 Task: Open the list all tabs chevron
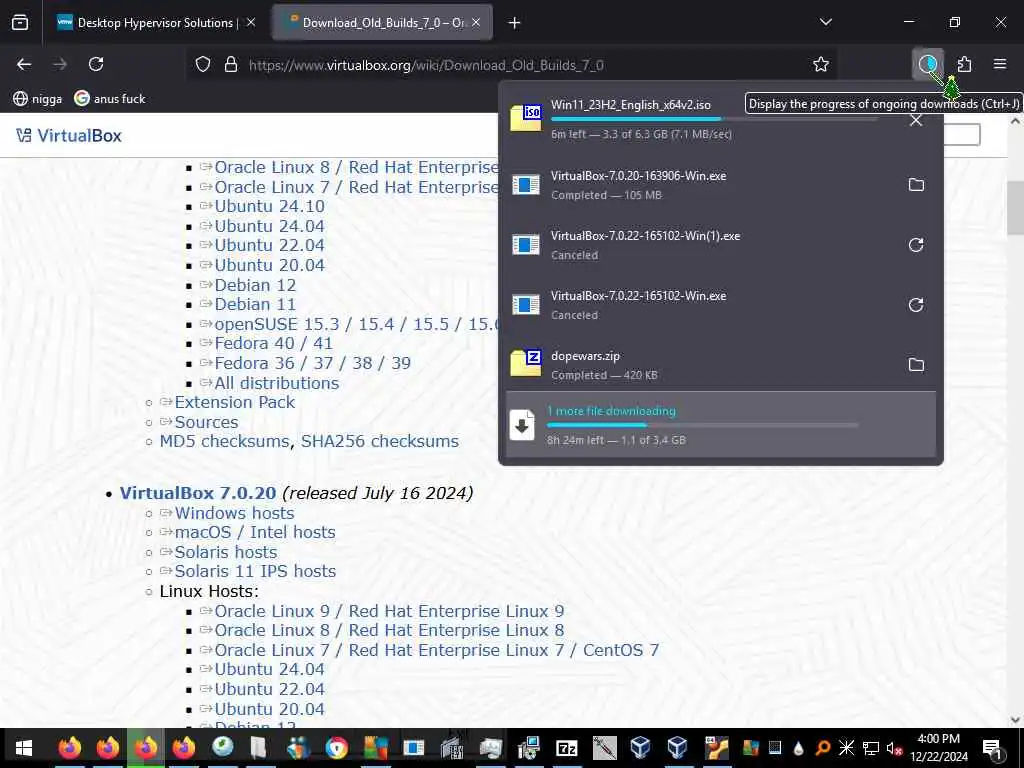(x=825, y=22)
